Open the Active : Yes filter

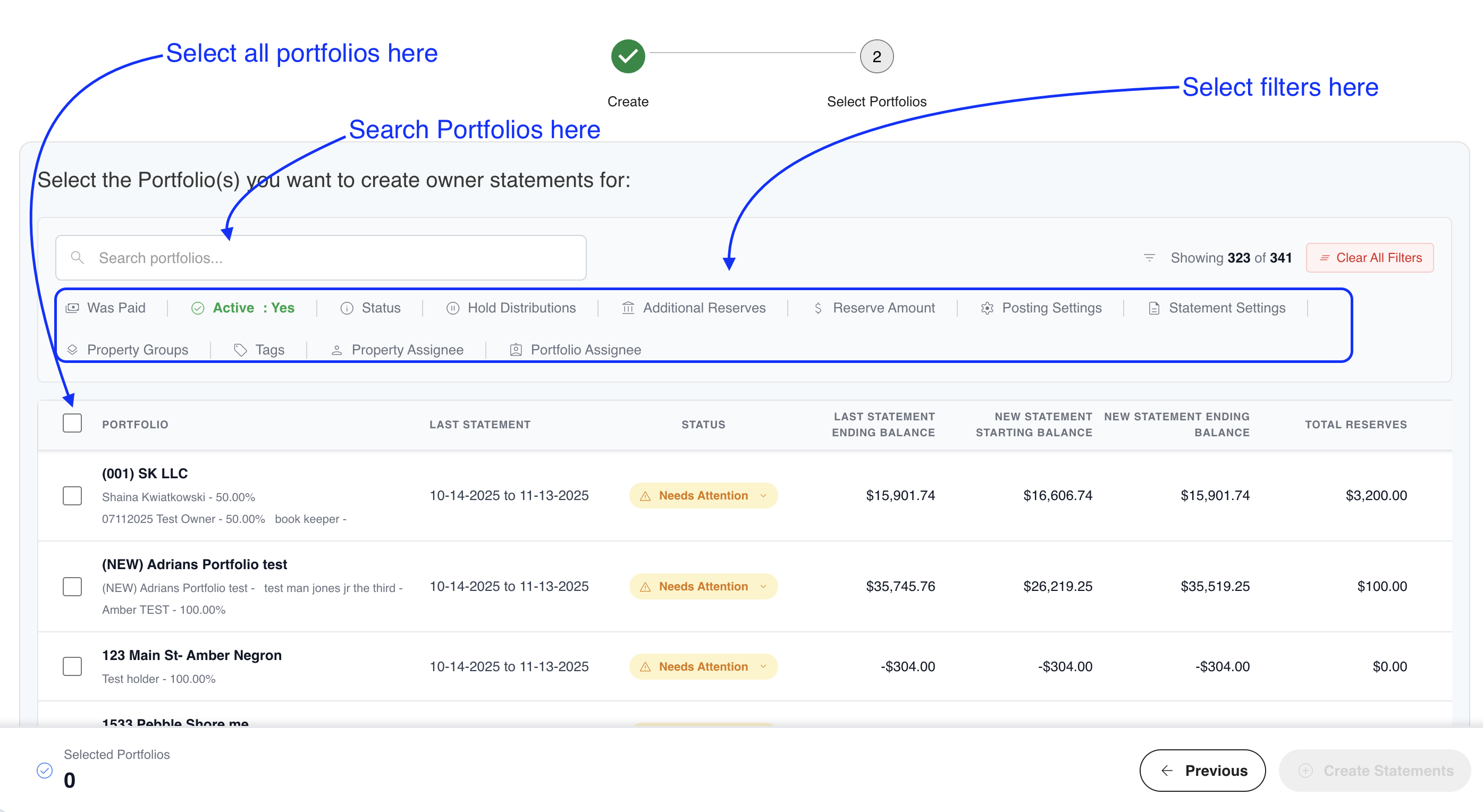[242, 308]
